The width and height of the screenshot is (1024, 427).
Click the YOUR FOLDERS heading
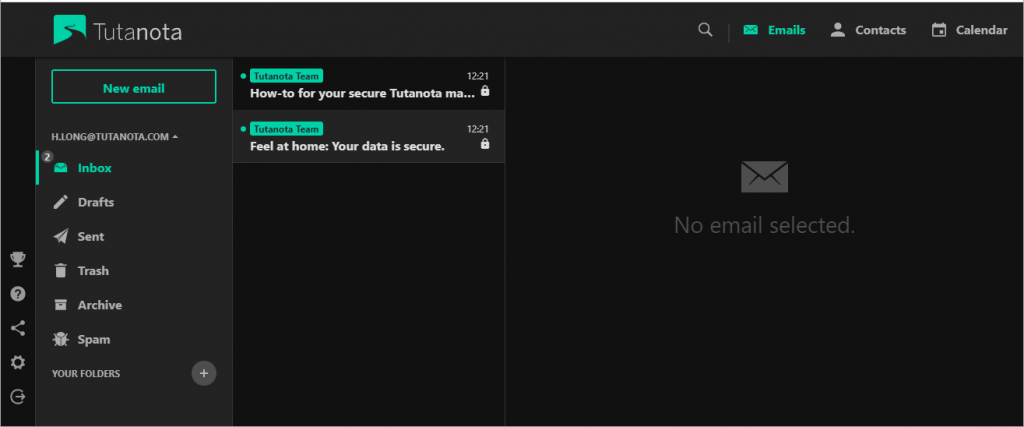coord(86,374)
